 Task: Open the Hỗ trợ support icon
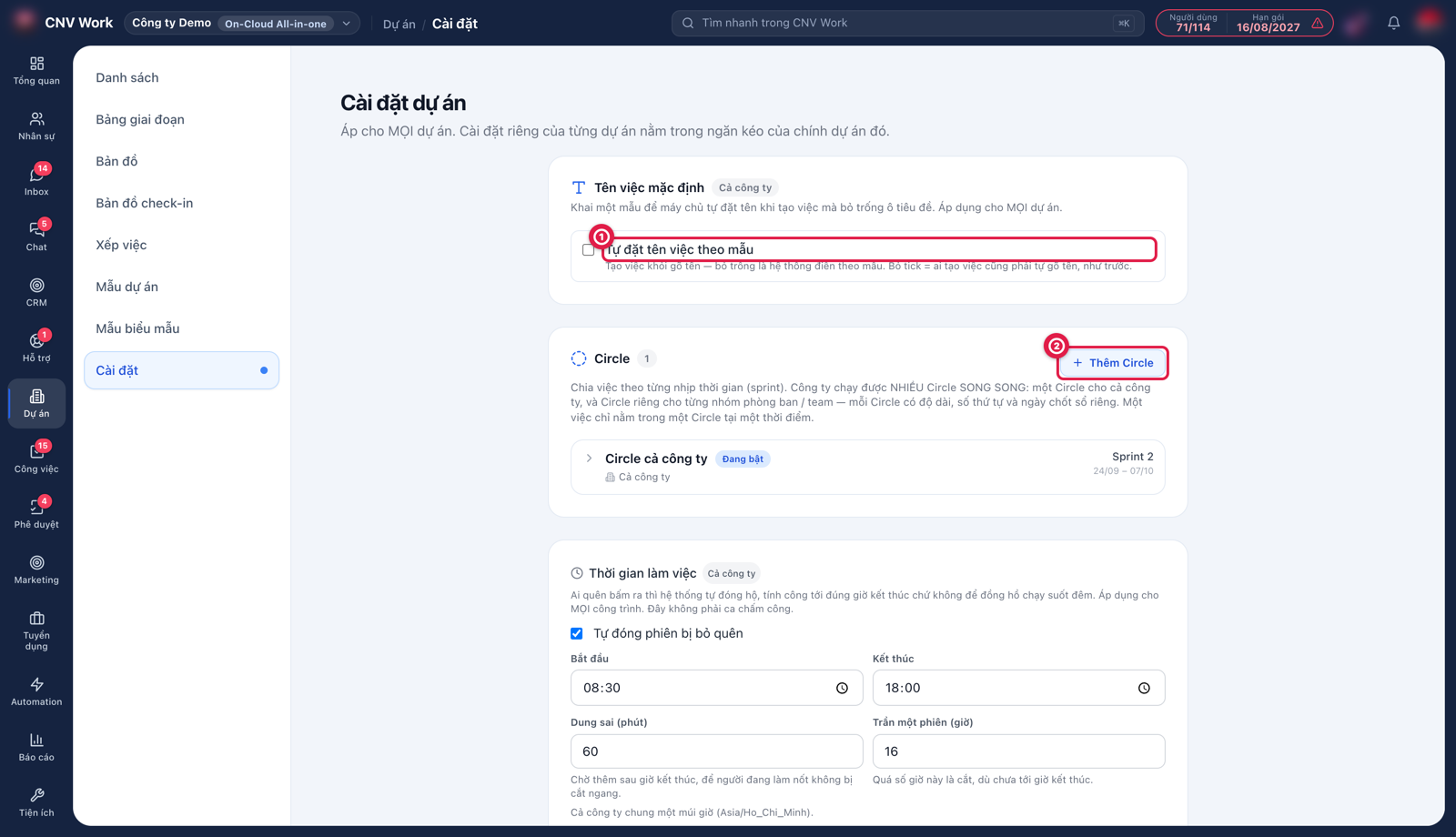tap(36, 348)
